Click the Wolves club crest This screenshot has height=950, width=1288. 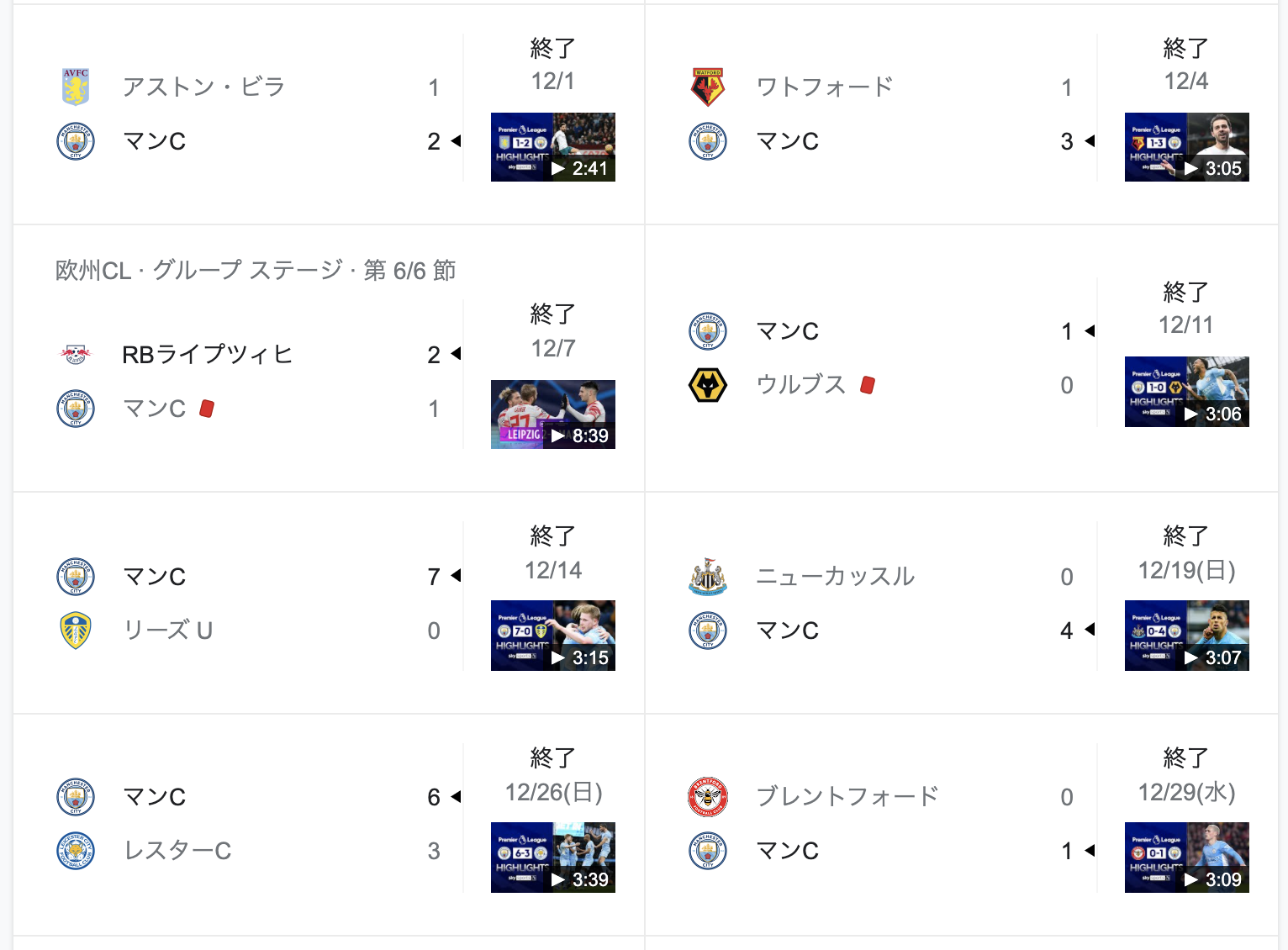click(x=708, y=385)
